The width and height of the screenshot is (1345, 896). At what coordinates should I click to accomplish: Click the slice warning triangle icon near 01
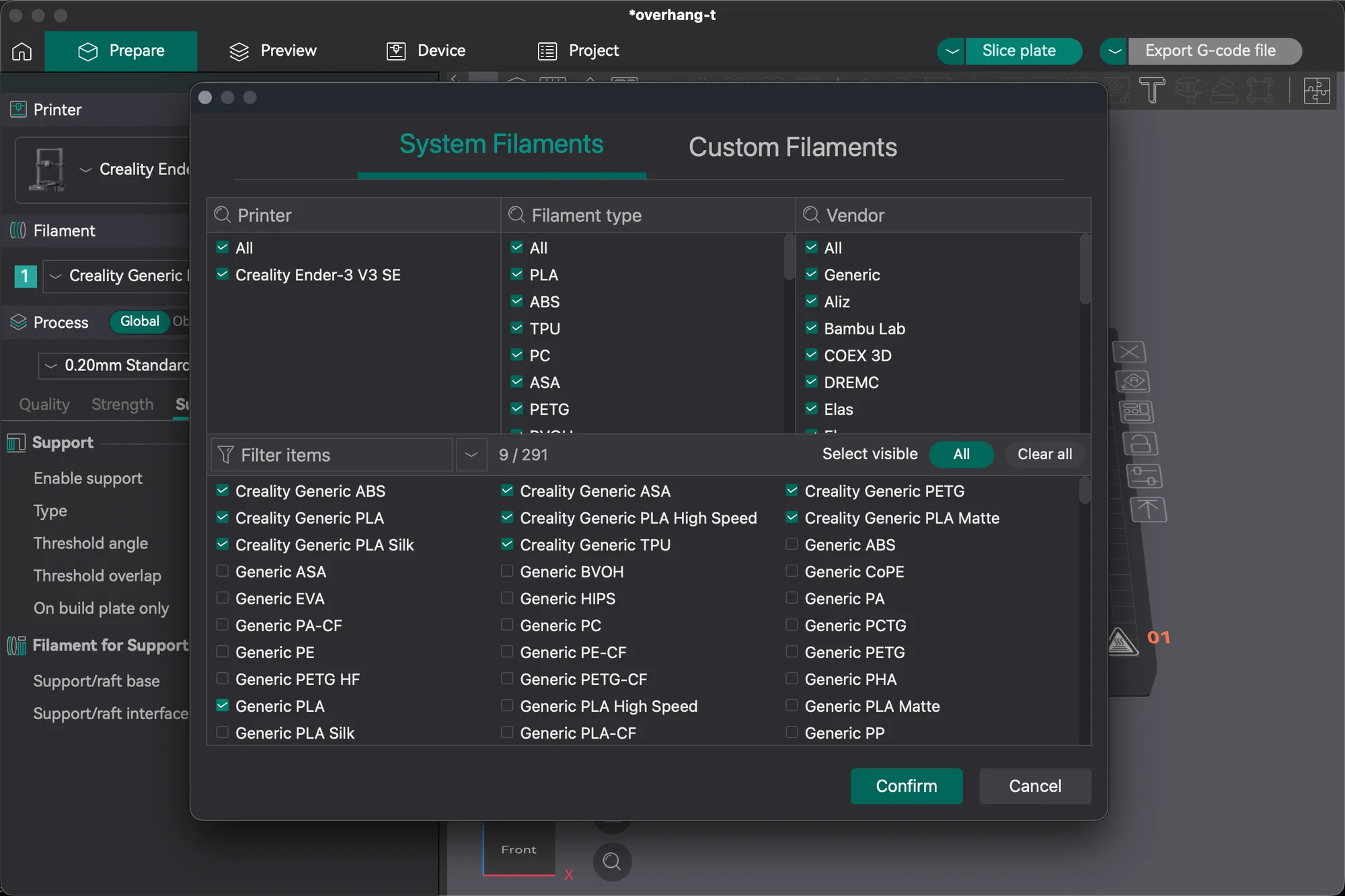tap(1122, 642)
